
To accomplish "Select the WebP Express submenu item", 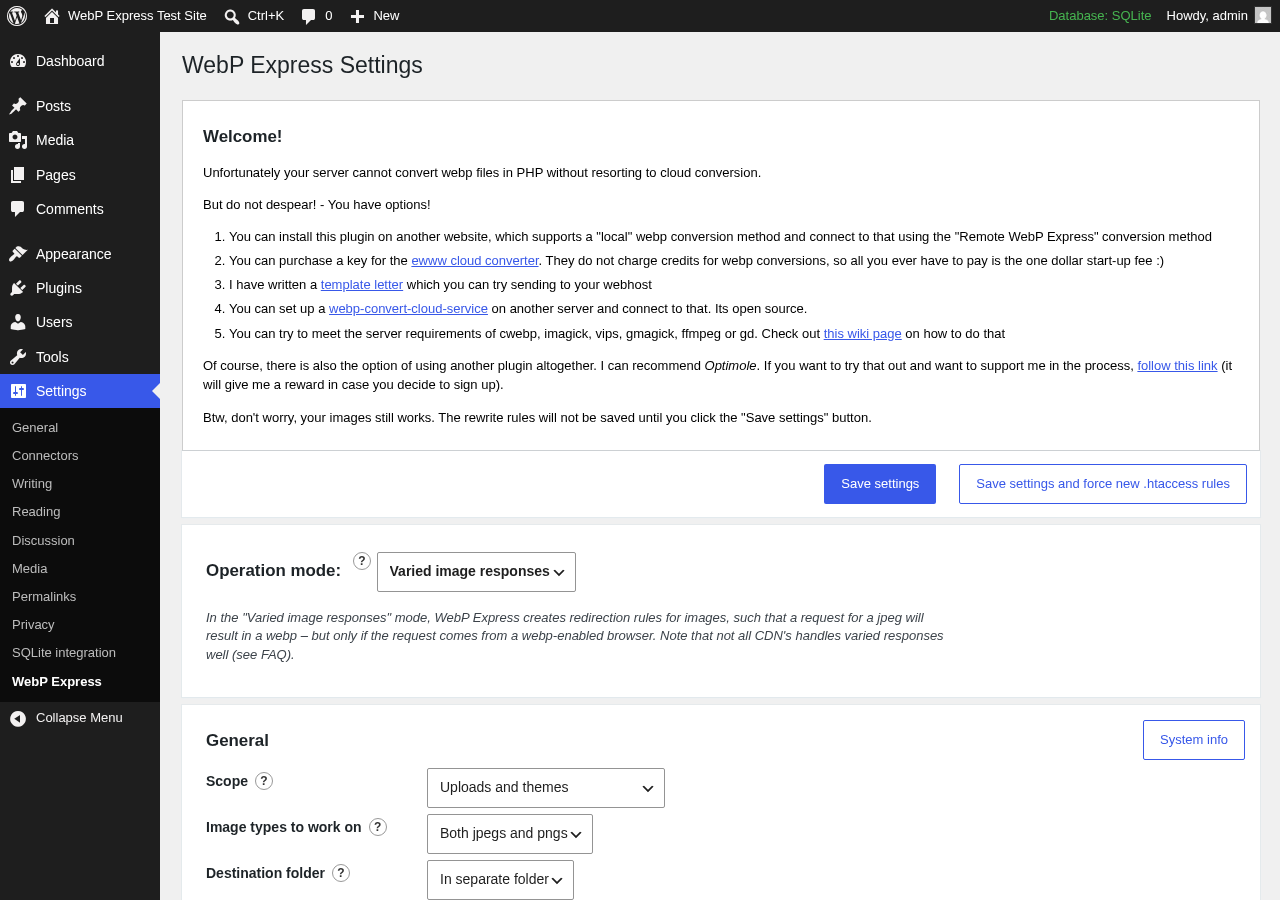I will click(57, 681).
